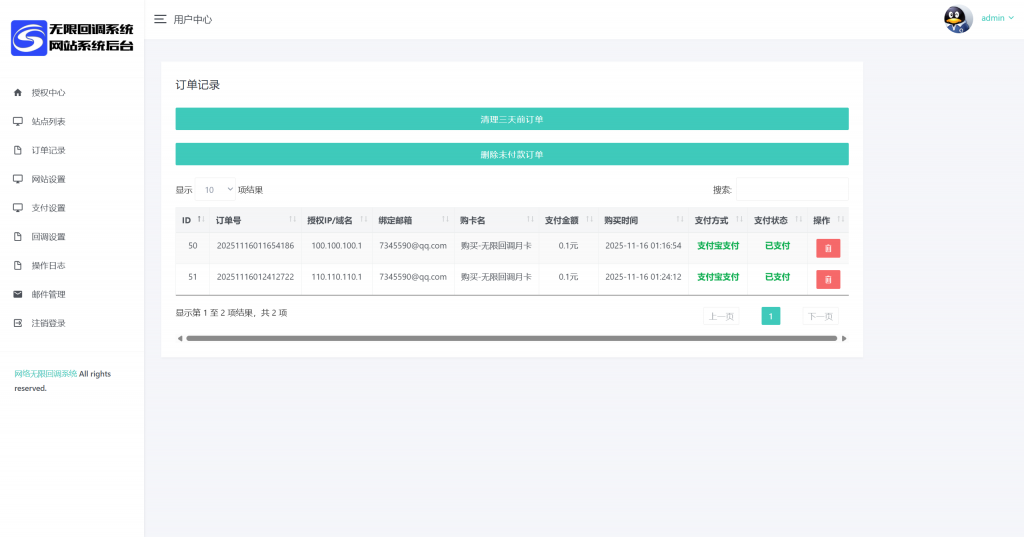Click the home icon next to 授权中心

17,93
